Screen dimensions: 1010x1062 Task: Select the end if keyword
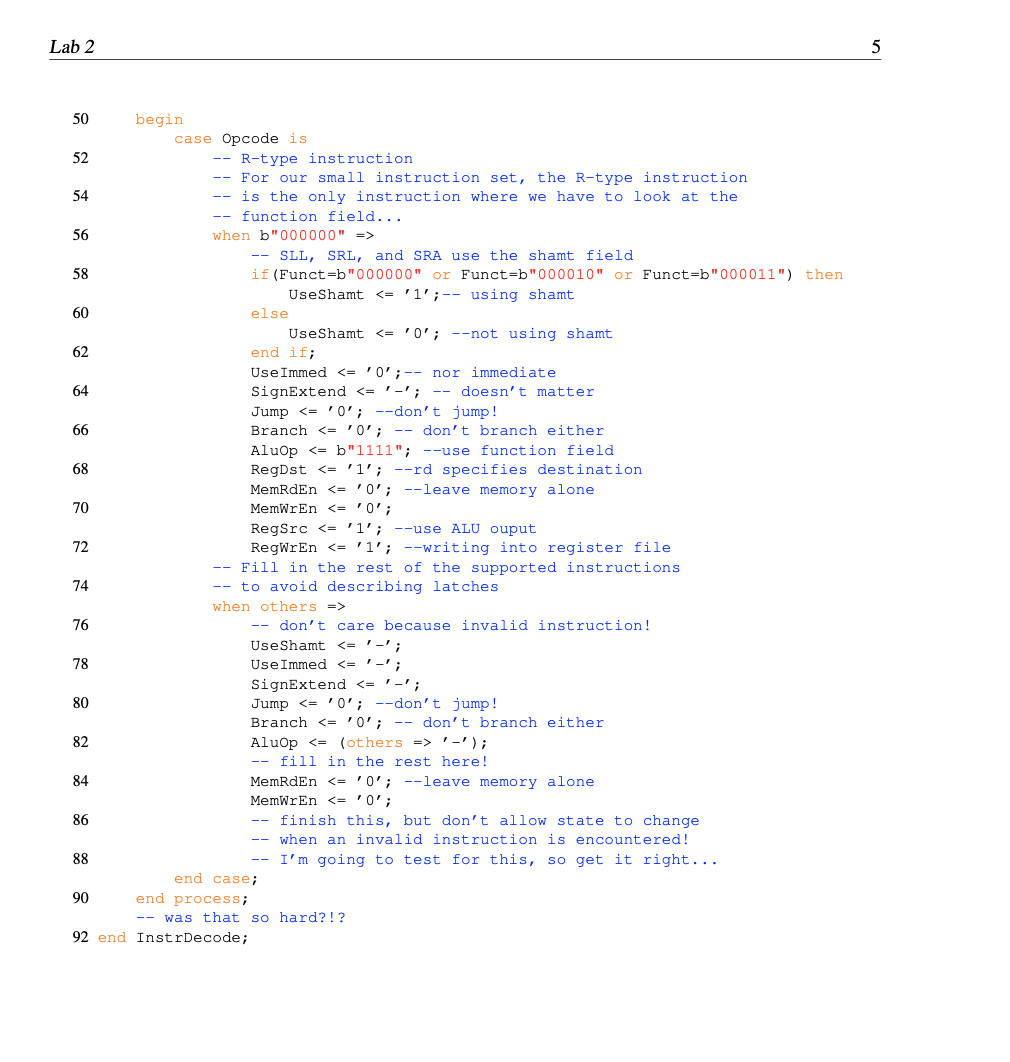pos(280,352)
